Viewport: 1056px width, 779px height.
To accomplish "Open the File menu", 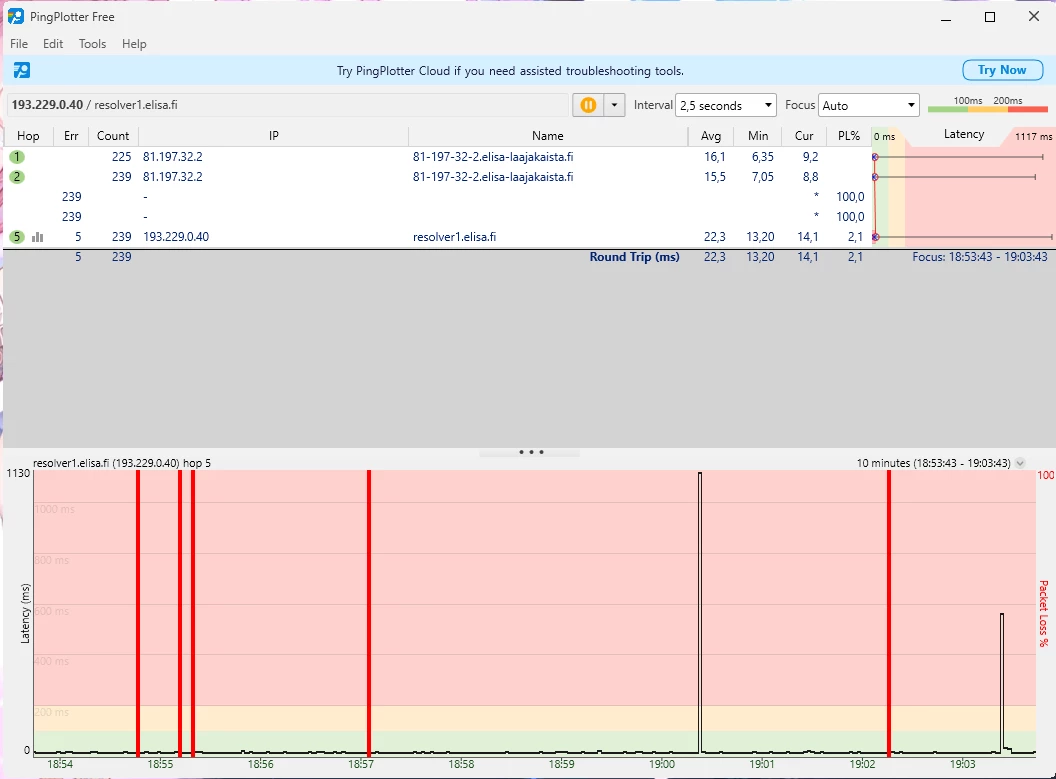I will [x=19, y=44].
